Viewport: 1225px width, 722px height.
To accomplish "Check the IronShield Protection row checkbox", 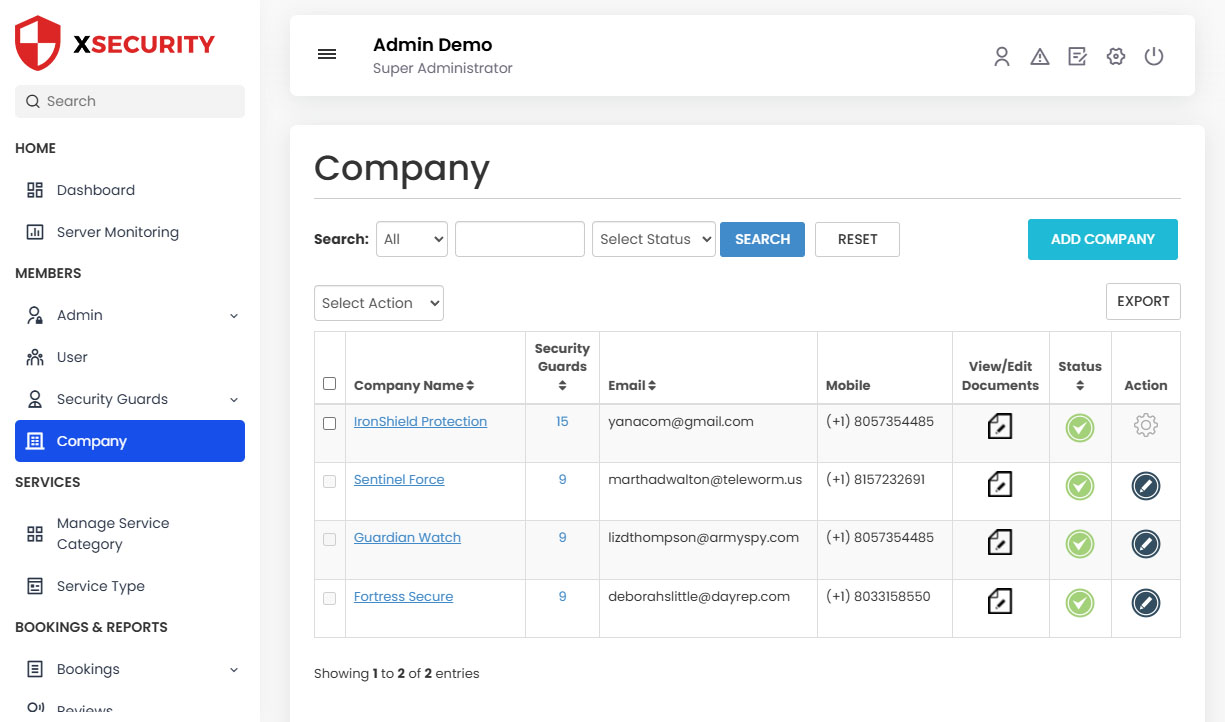I will (330, 423).
